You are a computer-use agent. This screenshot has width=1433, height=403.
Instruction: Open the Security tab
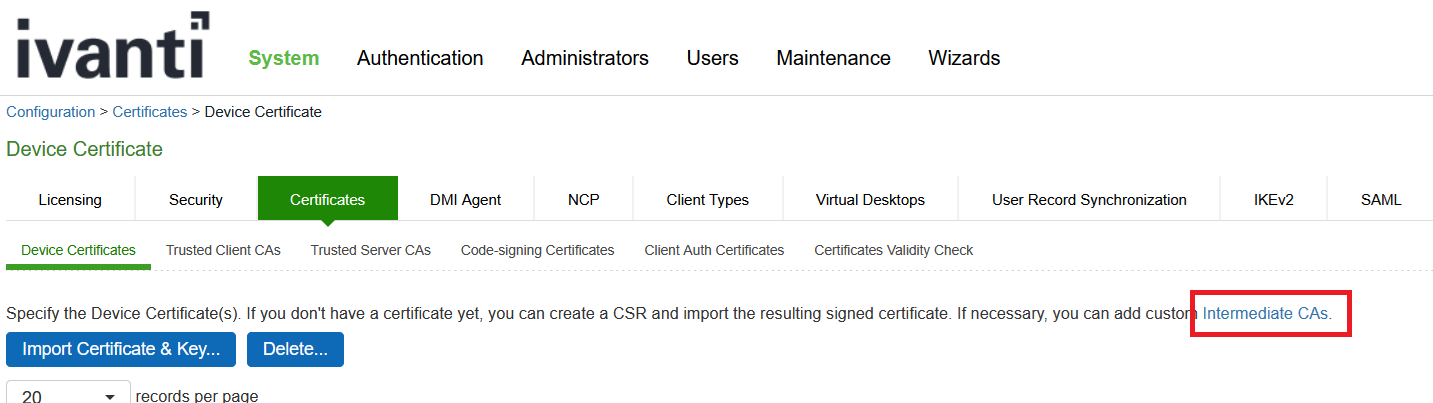pos(196,199)
